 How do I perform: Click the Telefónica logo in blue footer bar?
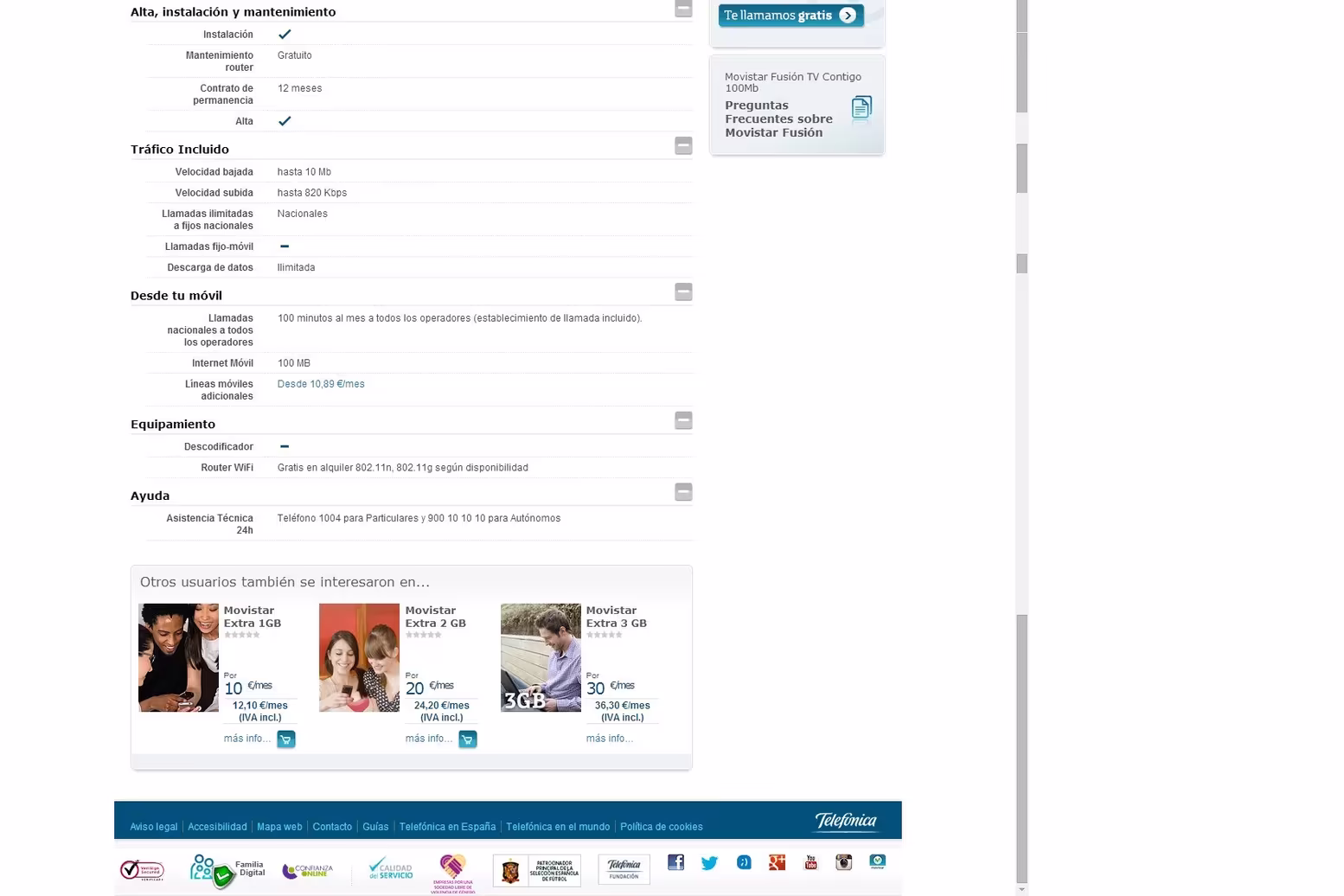(x=846, y=821)
